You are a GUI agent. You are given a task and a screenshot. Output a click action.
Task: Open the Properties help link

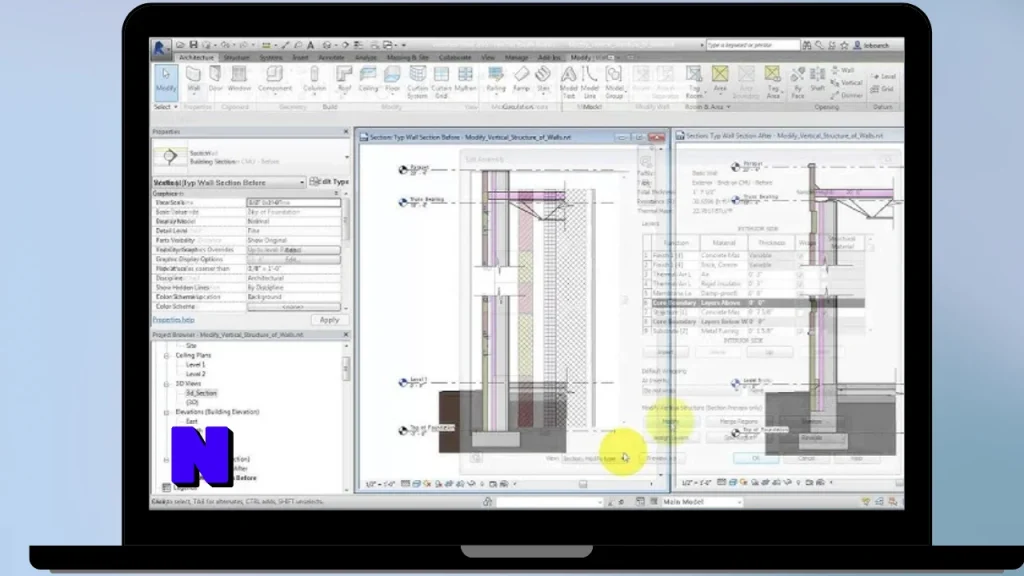point(174,320)
